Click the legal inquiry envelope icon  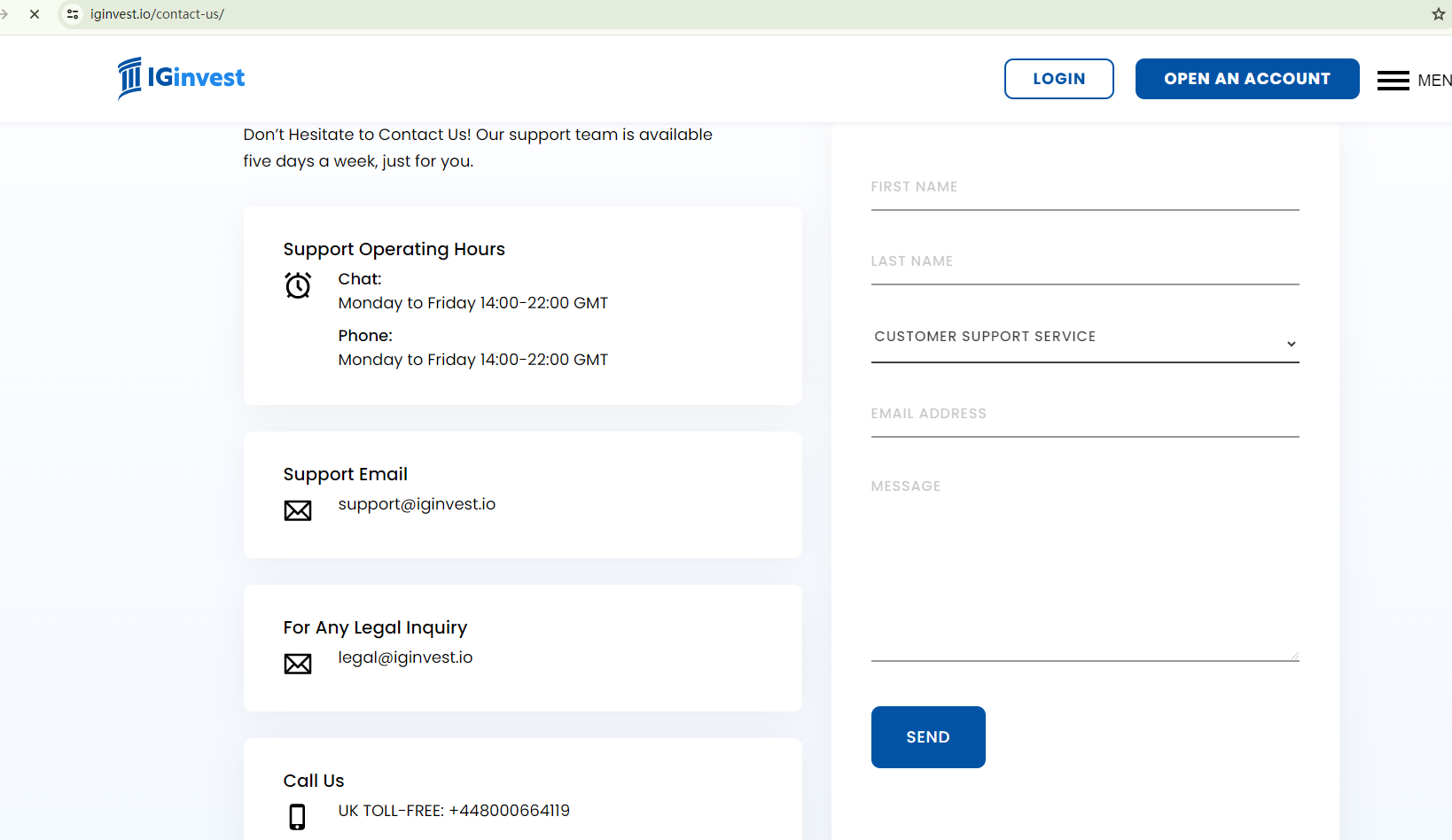(x=298, y=664)
